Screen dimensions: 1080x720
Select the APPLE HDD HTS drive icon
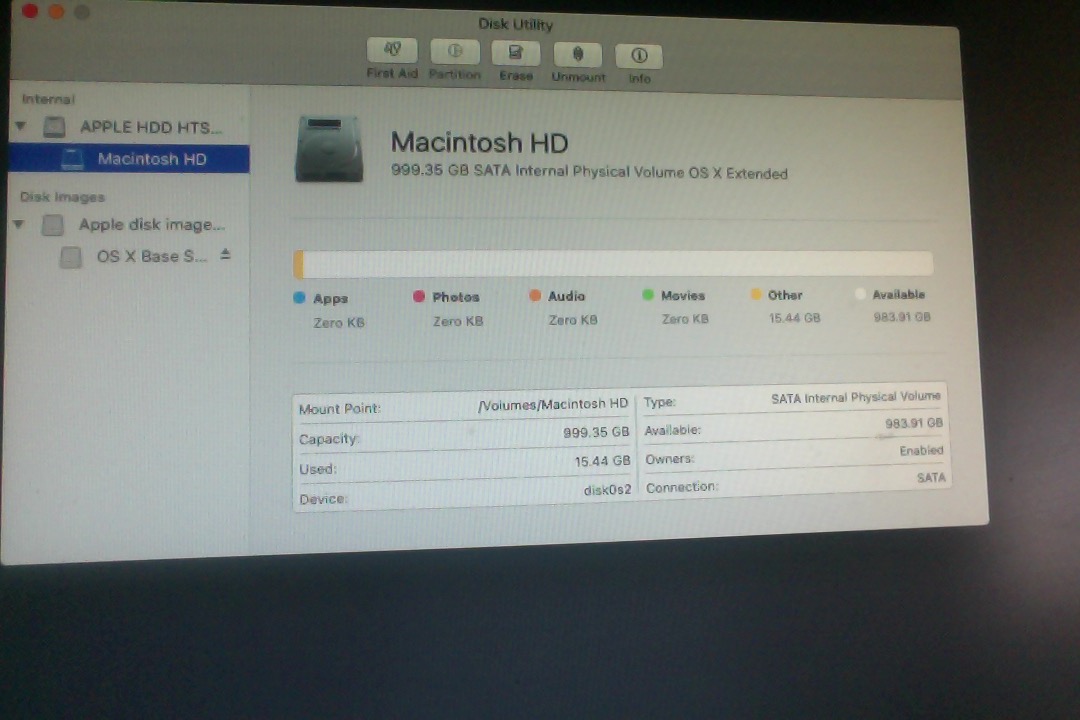pos(54,127)
